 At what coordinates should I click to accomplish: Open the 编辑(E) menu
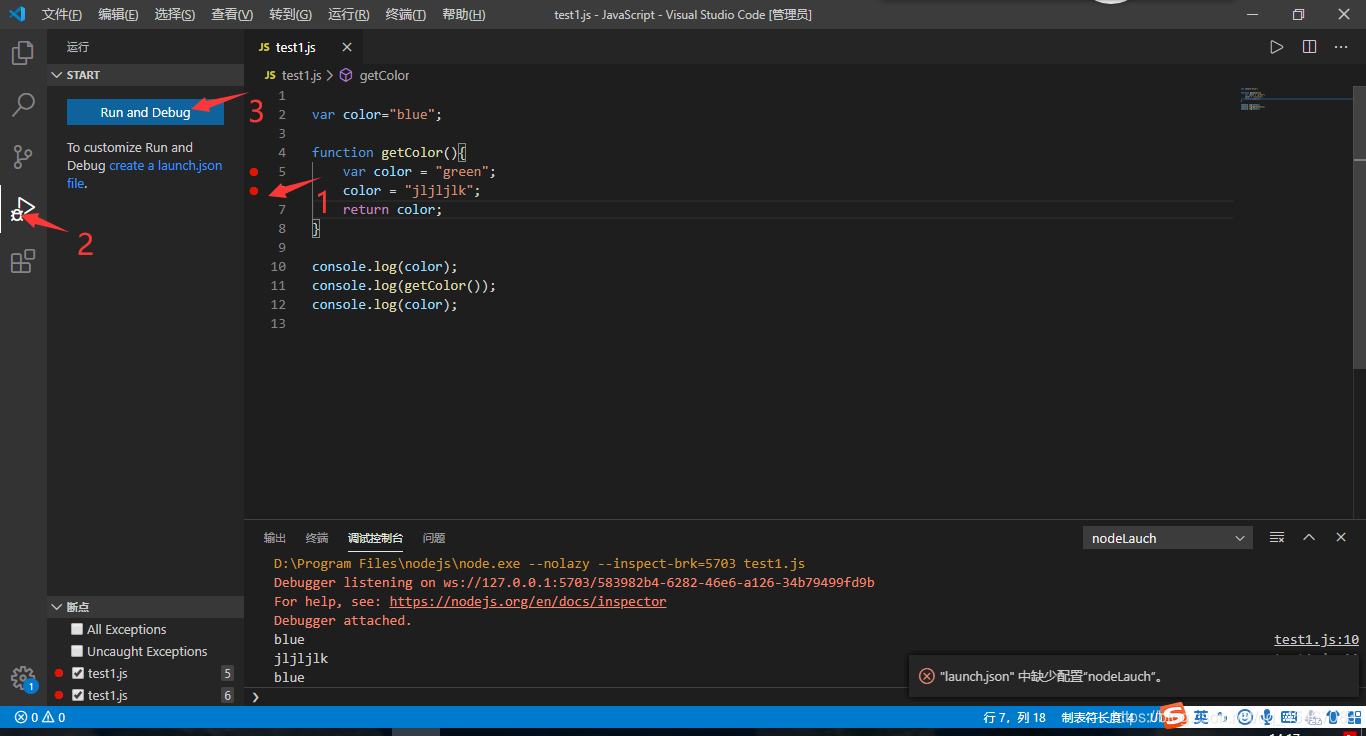click(x=119, y=15)
